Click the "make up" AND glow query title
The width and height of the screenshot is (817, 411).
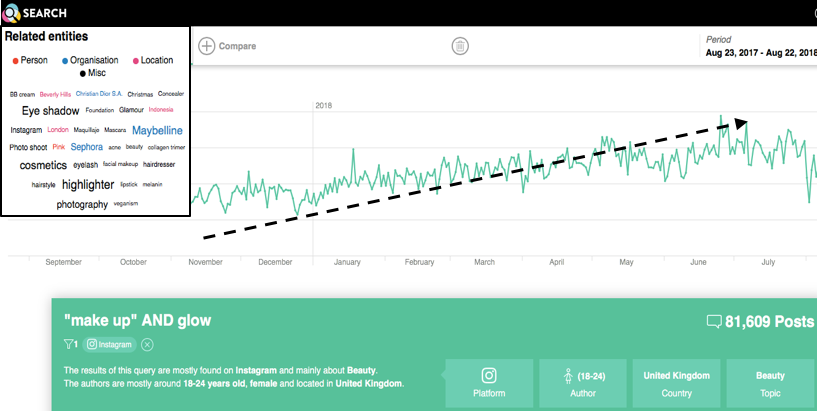pos(138,320)
